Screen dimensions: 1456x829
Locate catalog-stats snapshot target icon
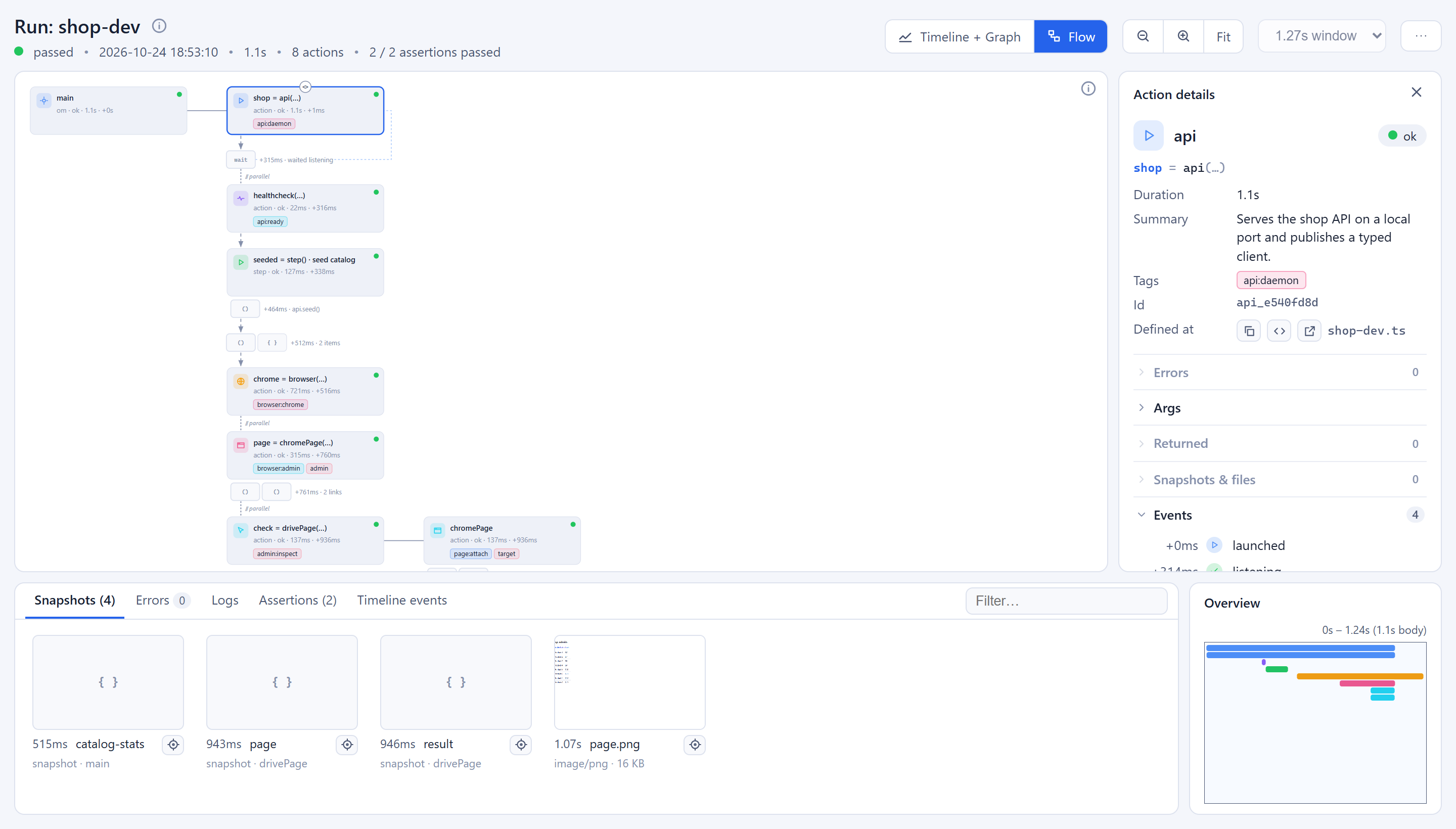click(173, 744)
